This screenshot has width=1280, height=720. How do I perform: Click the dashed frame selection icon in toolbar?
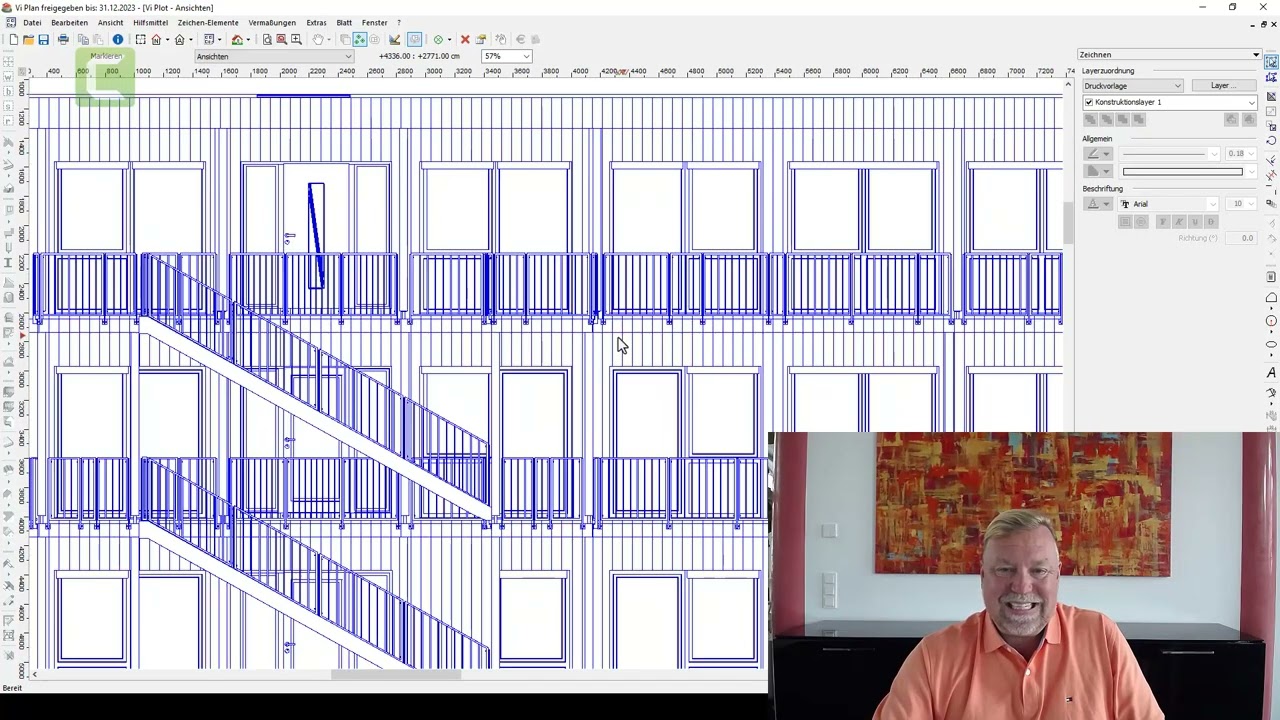[140, 40]
